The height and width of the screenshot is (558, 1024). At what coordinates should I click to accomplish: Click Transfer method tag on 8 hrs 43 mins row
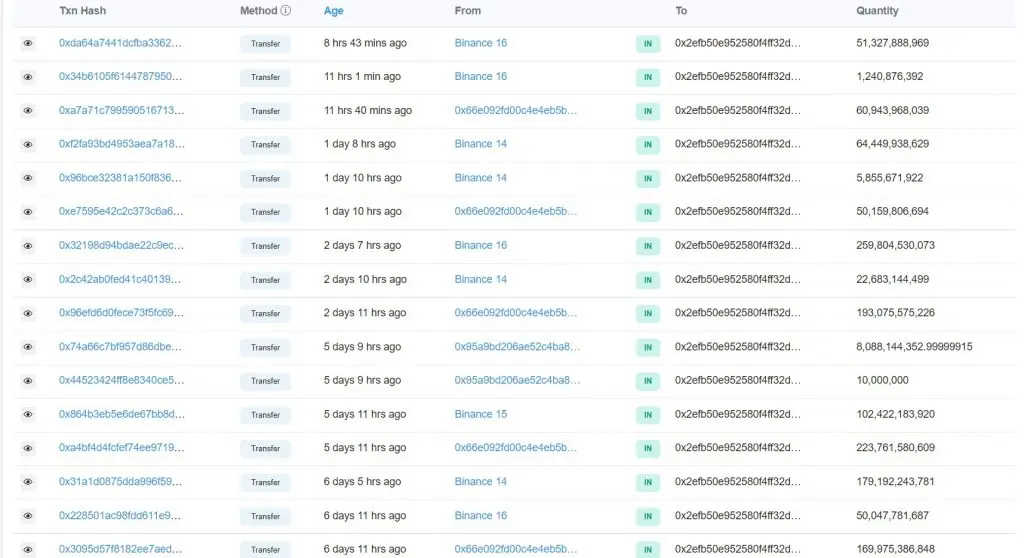(265, 44)
